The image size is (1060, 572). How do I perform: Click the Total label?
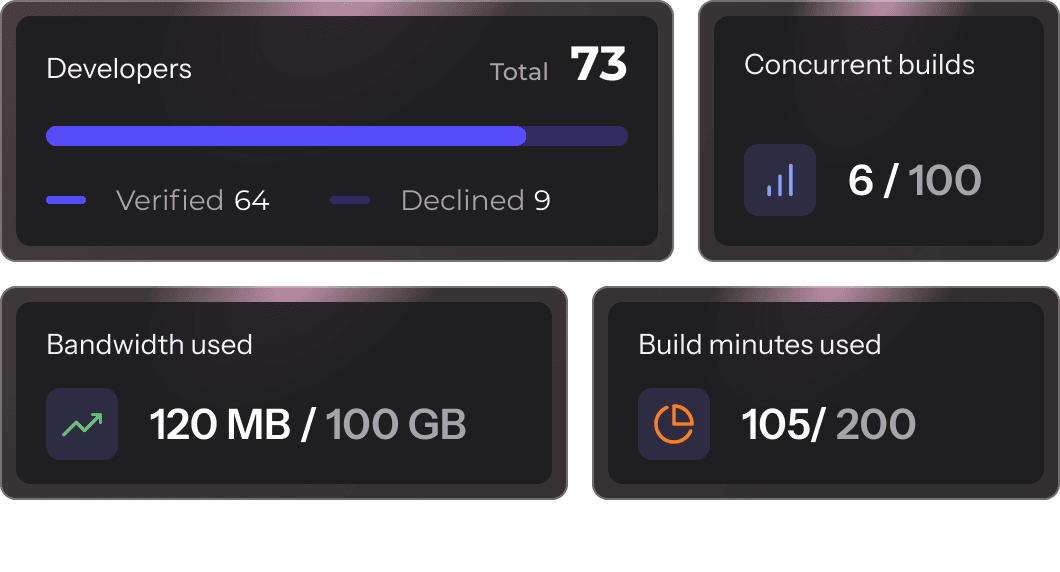(519, 72)
